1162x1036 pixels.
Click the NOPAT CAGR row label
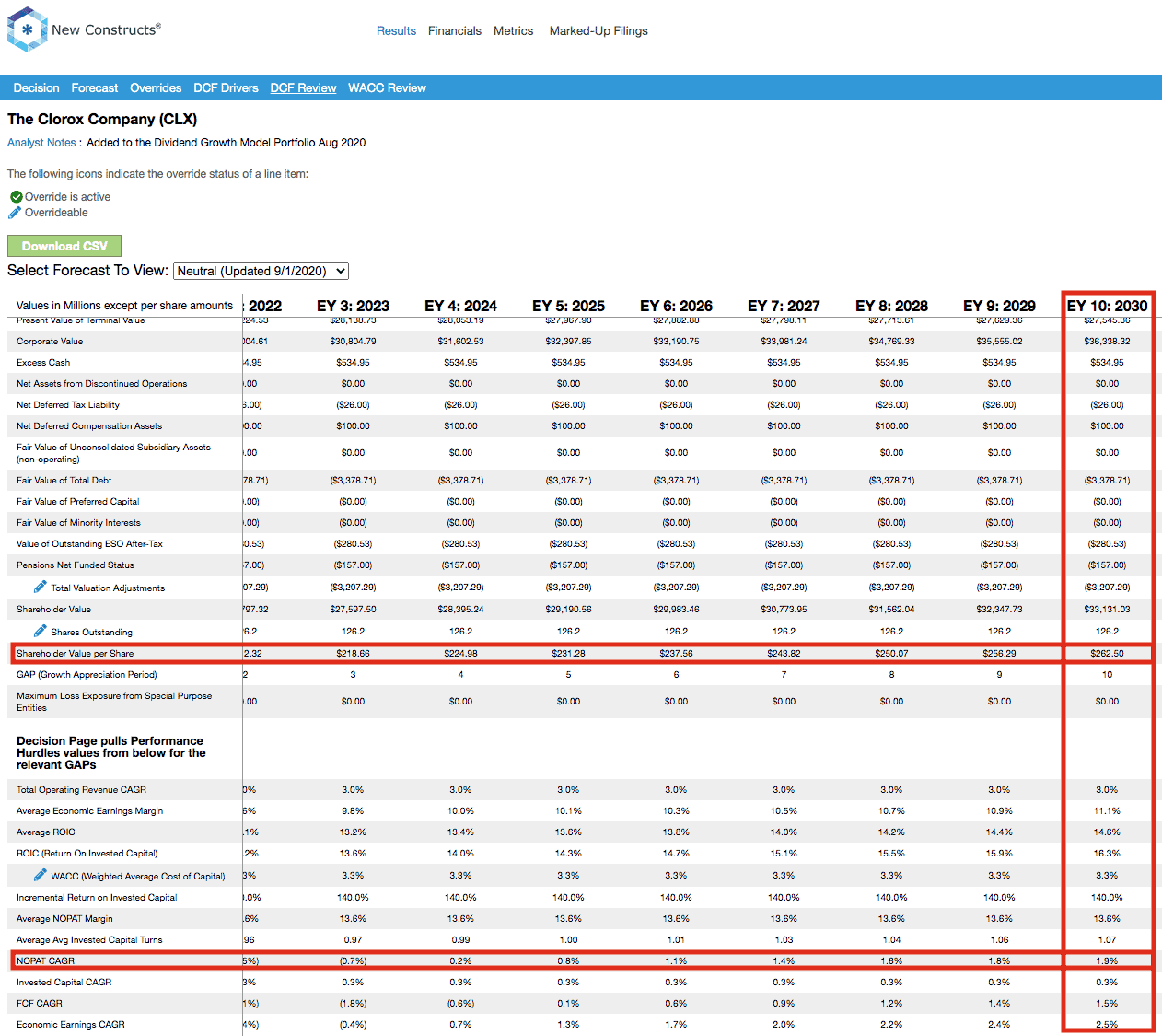45,961
